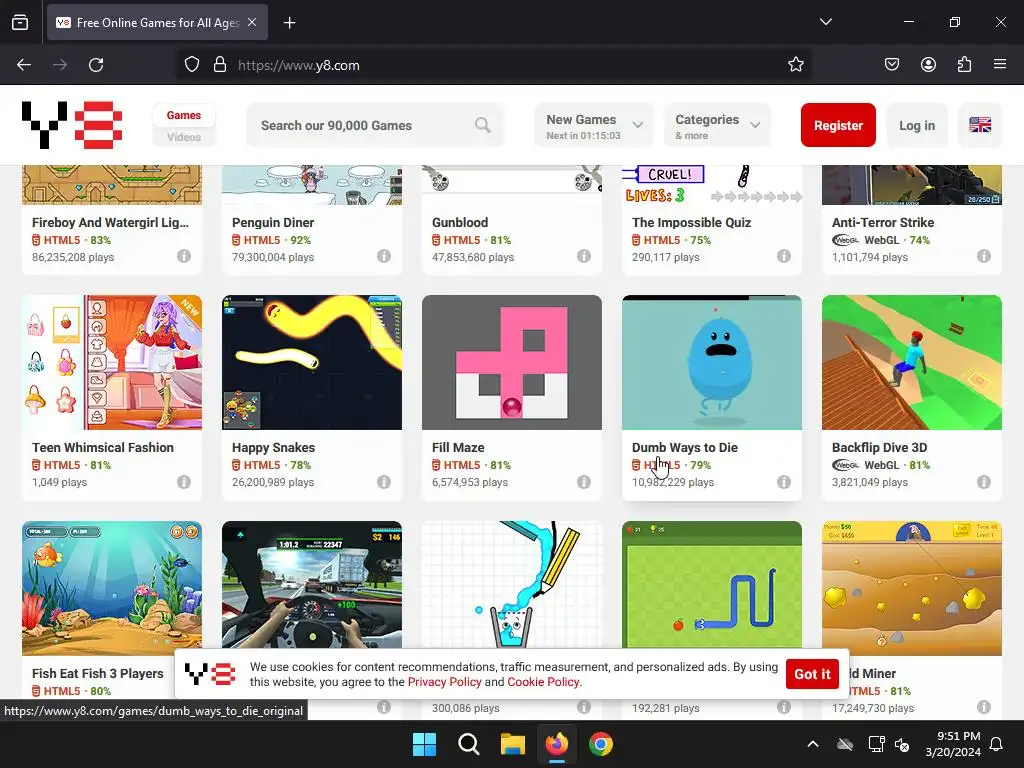Show info for Dumb Ways to Die

point(784,482)
